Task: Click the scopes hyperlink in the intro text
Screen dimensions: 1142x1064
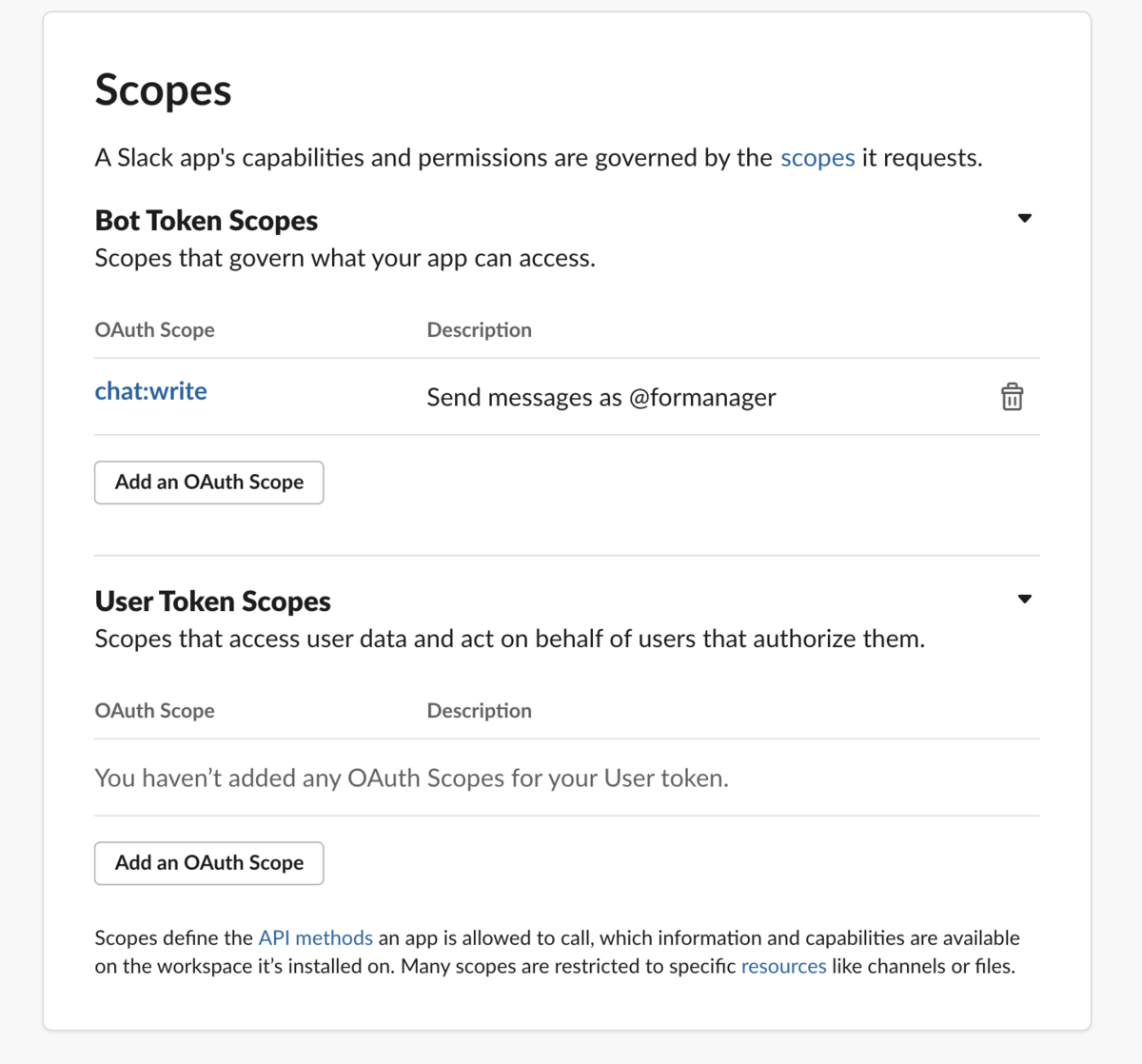Action: (x=817, y=158)
